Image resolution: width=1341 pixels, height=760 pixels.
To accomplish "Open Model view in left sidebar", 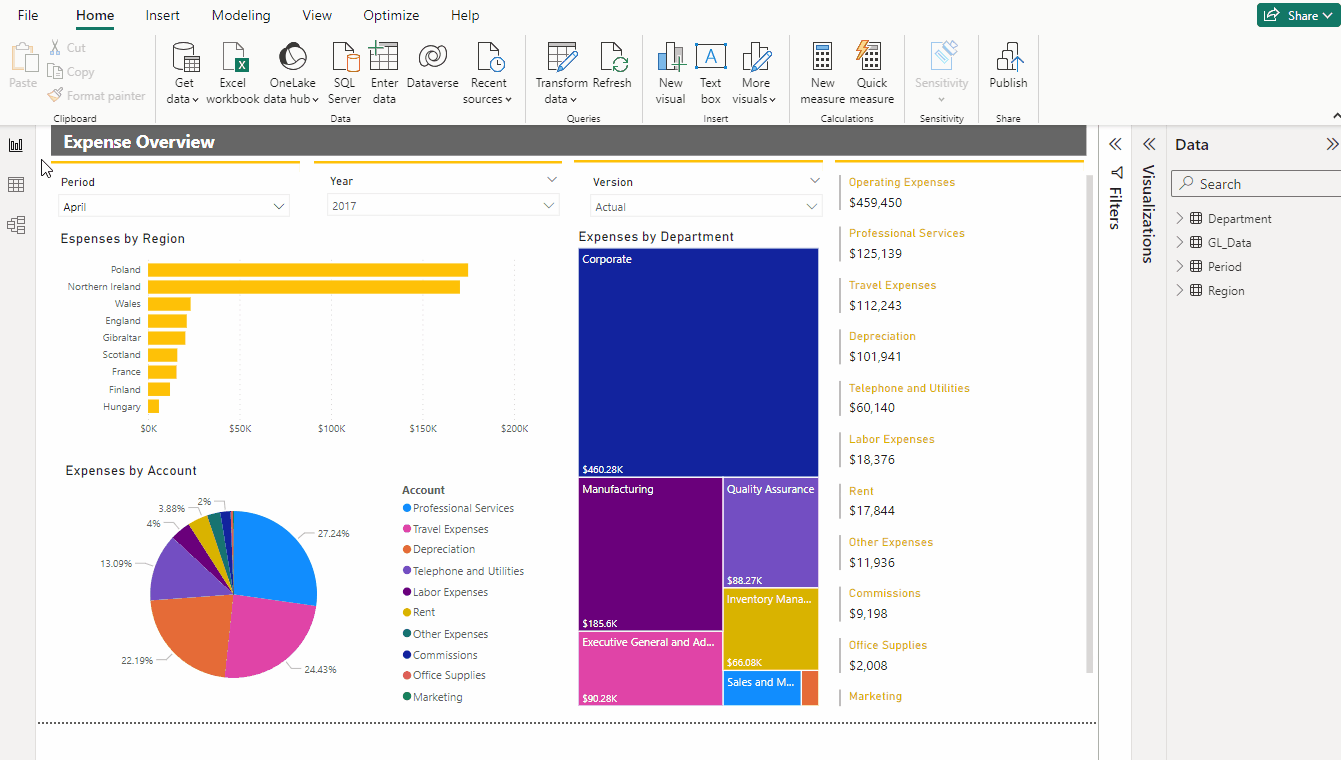I will [x=16, y=225].
